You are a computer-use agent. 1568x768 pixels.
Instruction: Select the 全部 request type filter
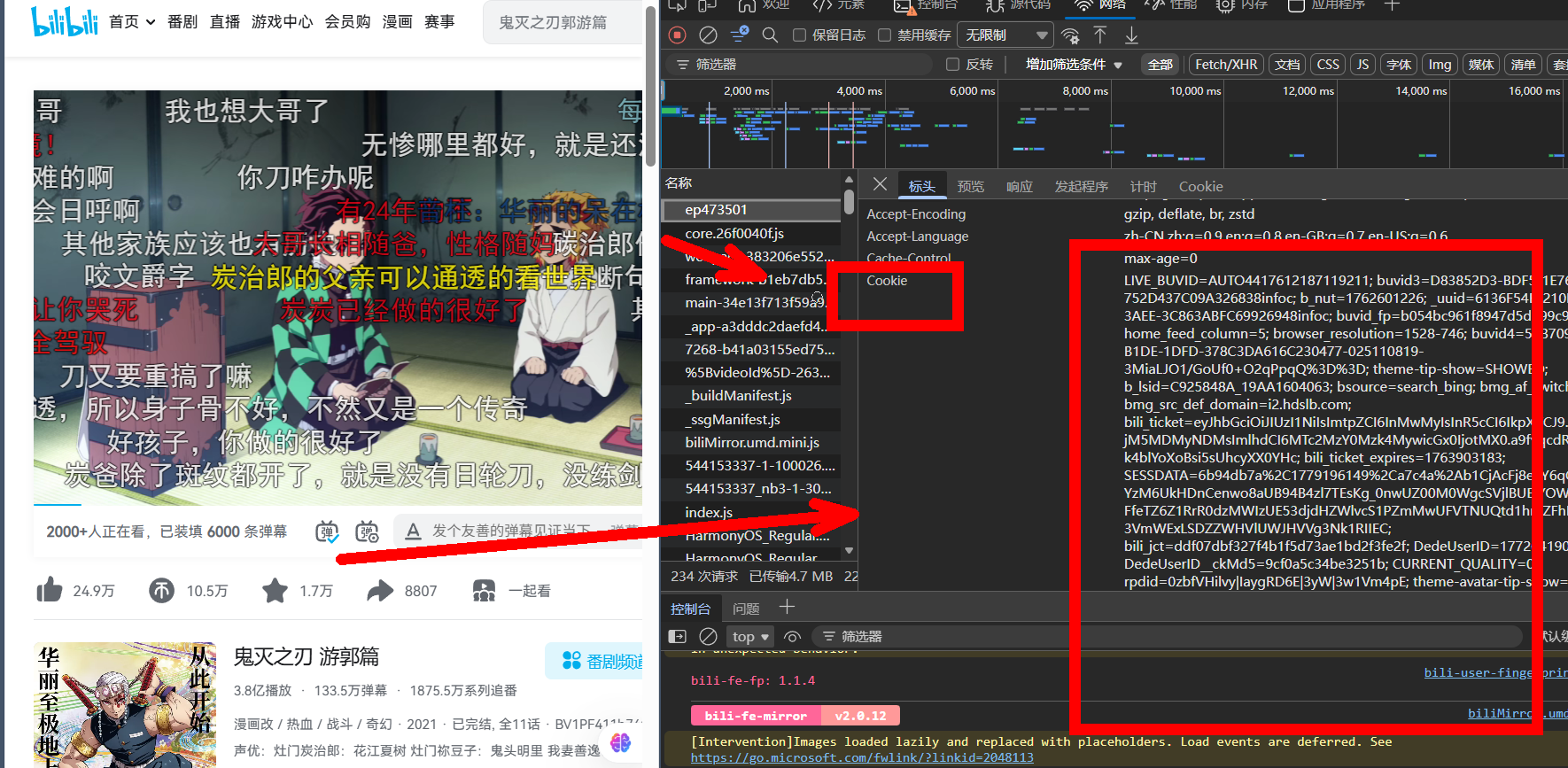click(1160, 65)
